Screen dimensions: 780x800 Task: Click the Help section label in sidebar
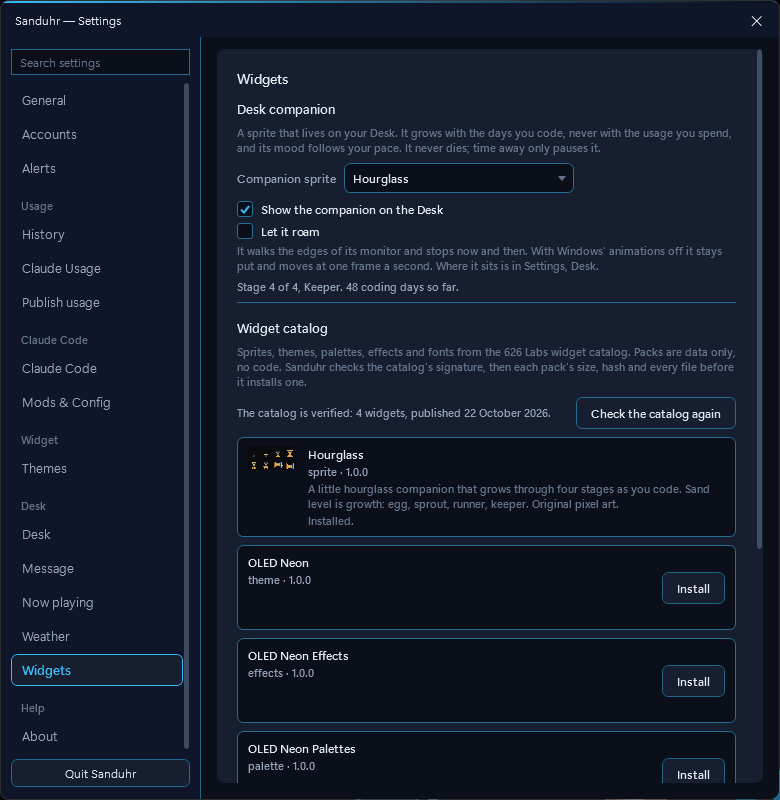[x=33, y=708]
